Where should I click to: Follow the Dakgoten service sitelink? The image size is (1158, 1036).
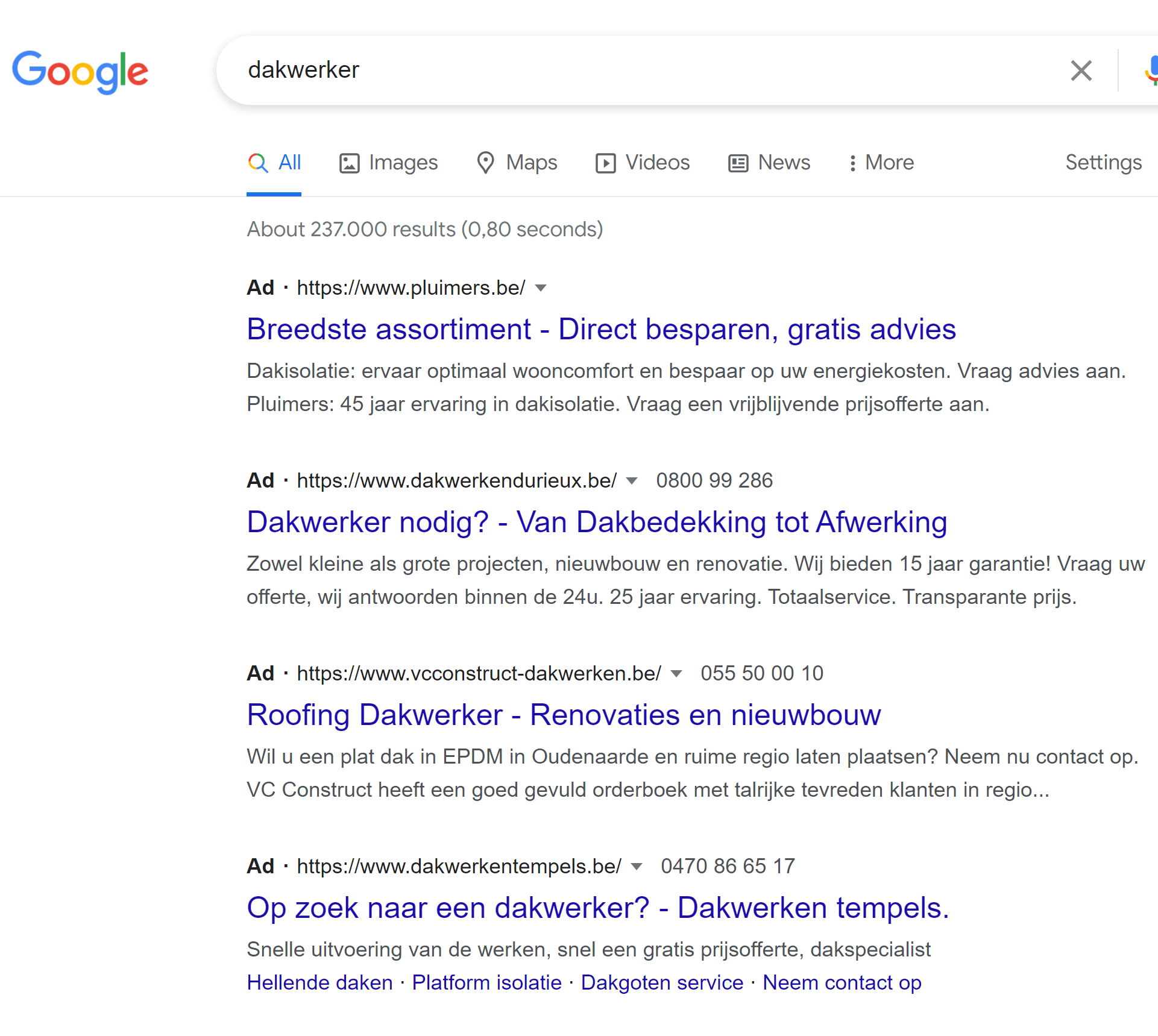(662, 983)
